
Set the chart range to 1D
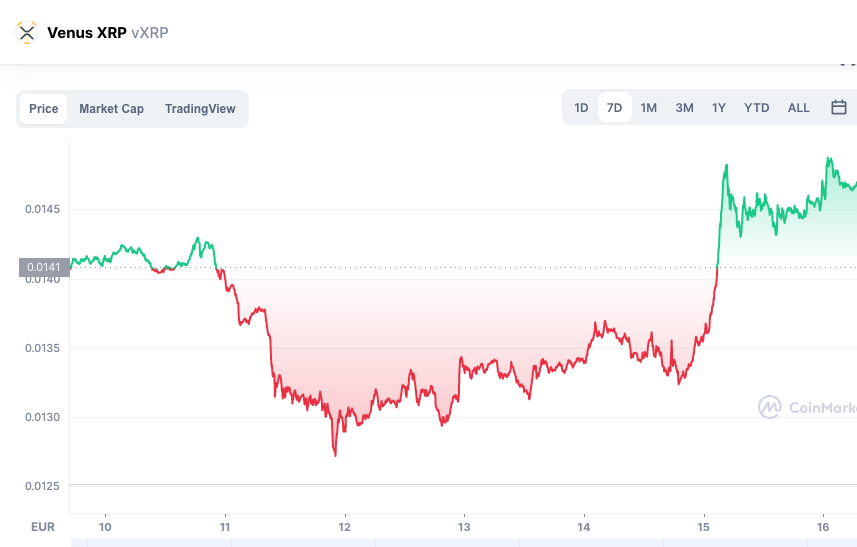(x=581, y=108)
